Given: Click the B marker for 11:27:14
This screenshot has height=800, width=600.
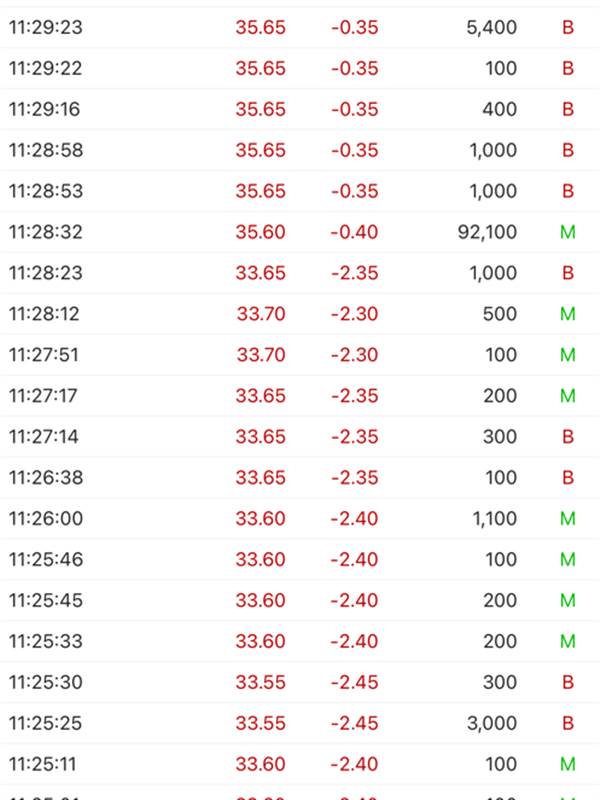Looking at the screenshot, I should 568,437.
